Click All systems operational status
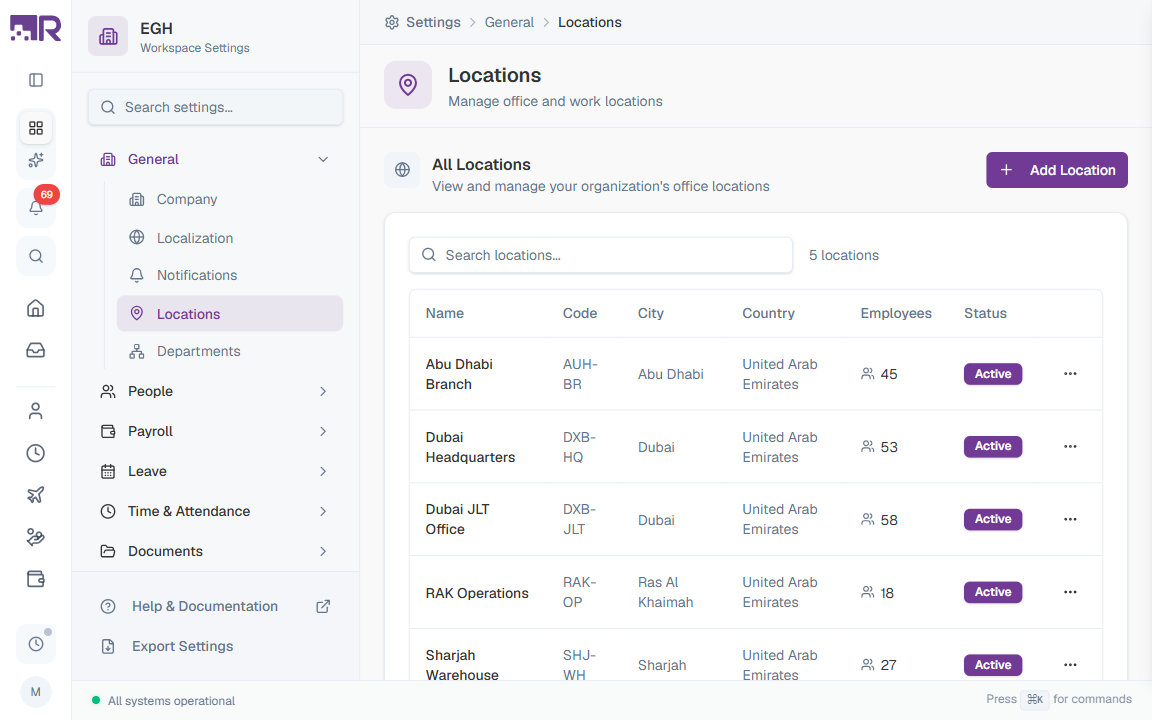 tap(163, 701)
